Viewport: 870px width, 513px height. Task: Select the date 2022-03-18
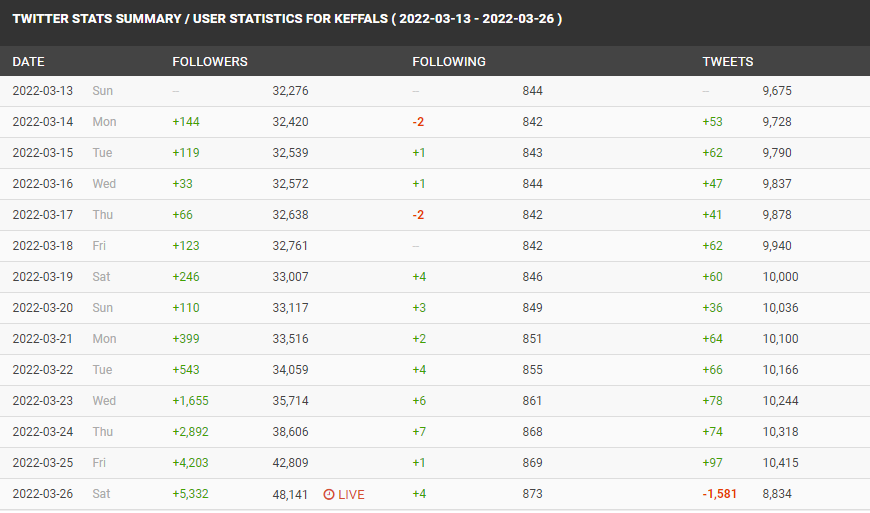43,246
